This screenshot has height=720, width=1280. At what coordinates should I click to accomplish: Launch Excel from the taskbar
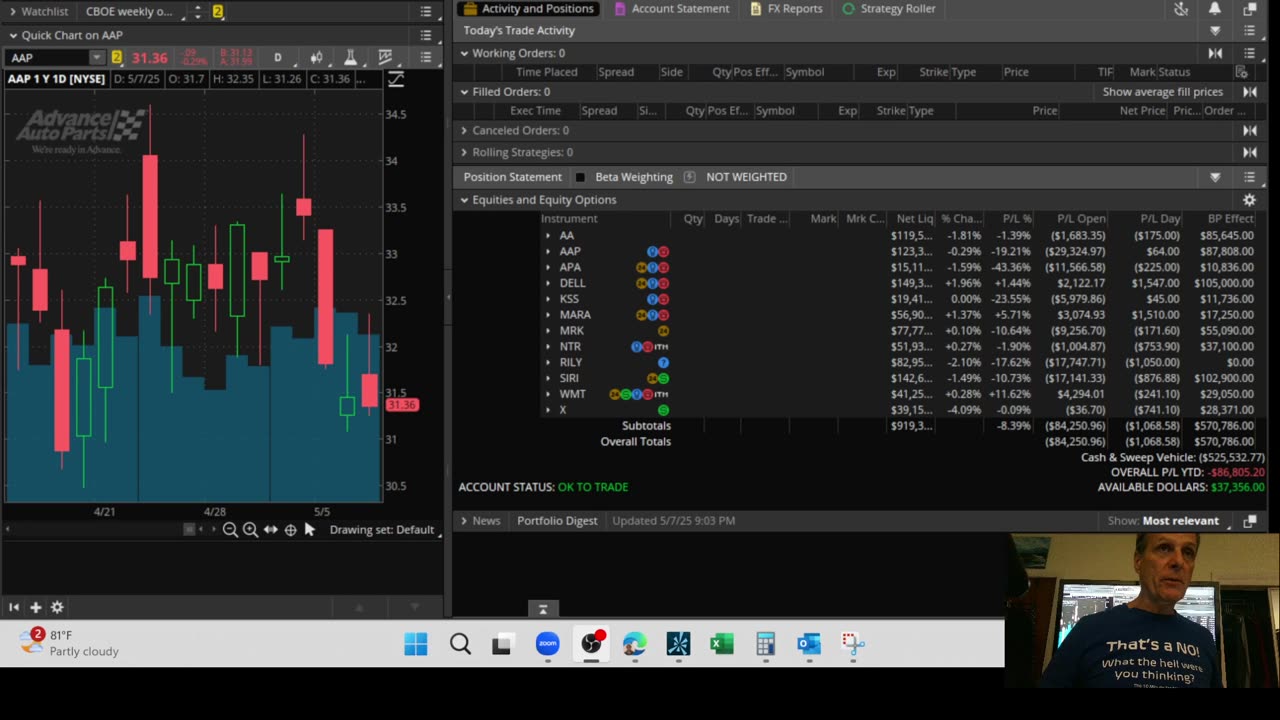[722, 644]
